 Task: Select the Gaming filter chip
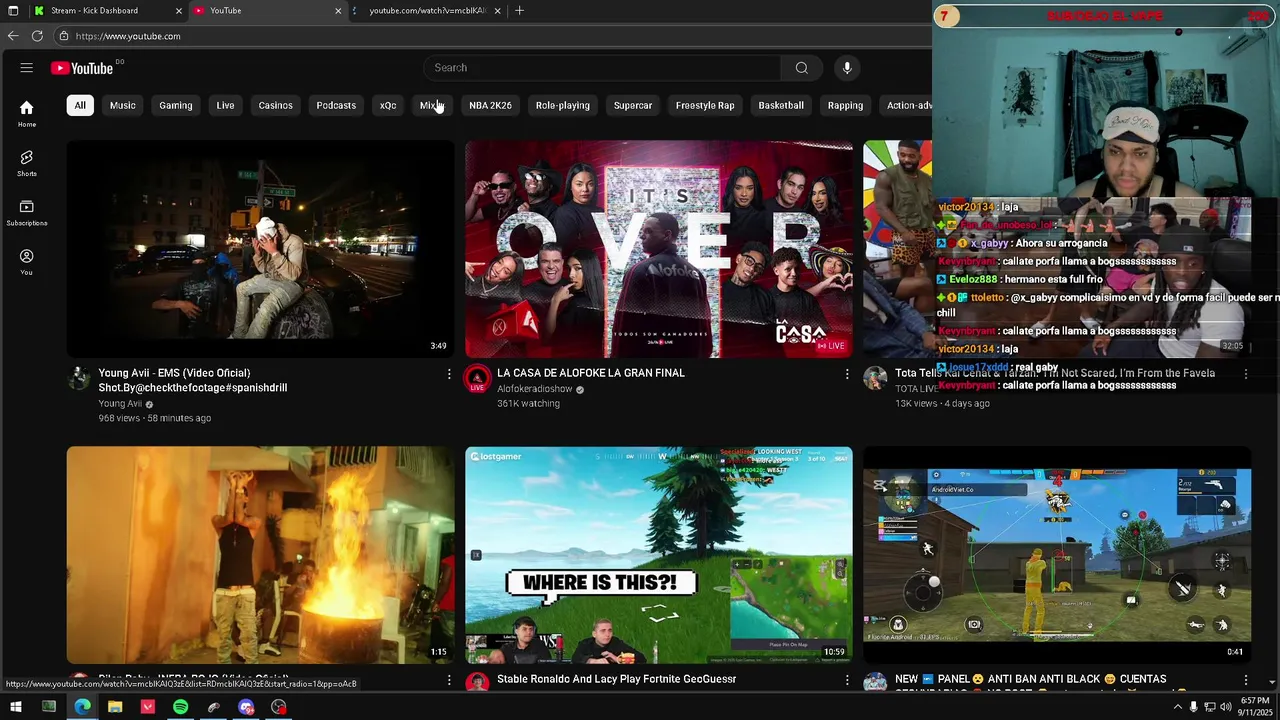coord(176,105)
